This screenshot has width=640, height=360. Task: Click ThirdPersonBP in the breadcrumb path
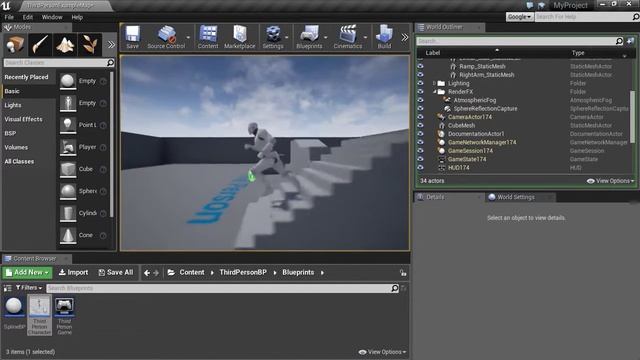pos(243,272)
